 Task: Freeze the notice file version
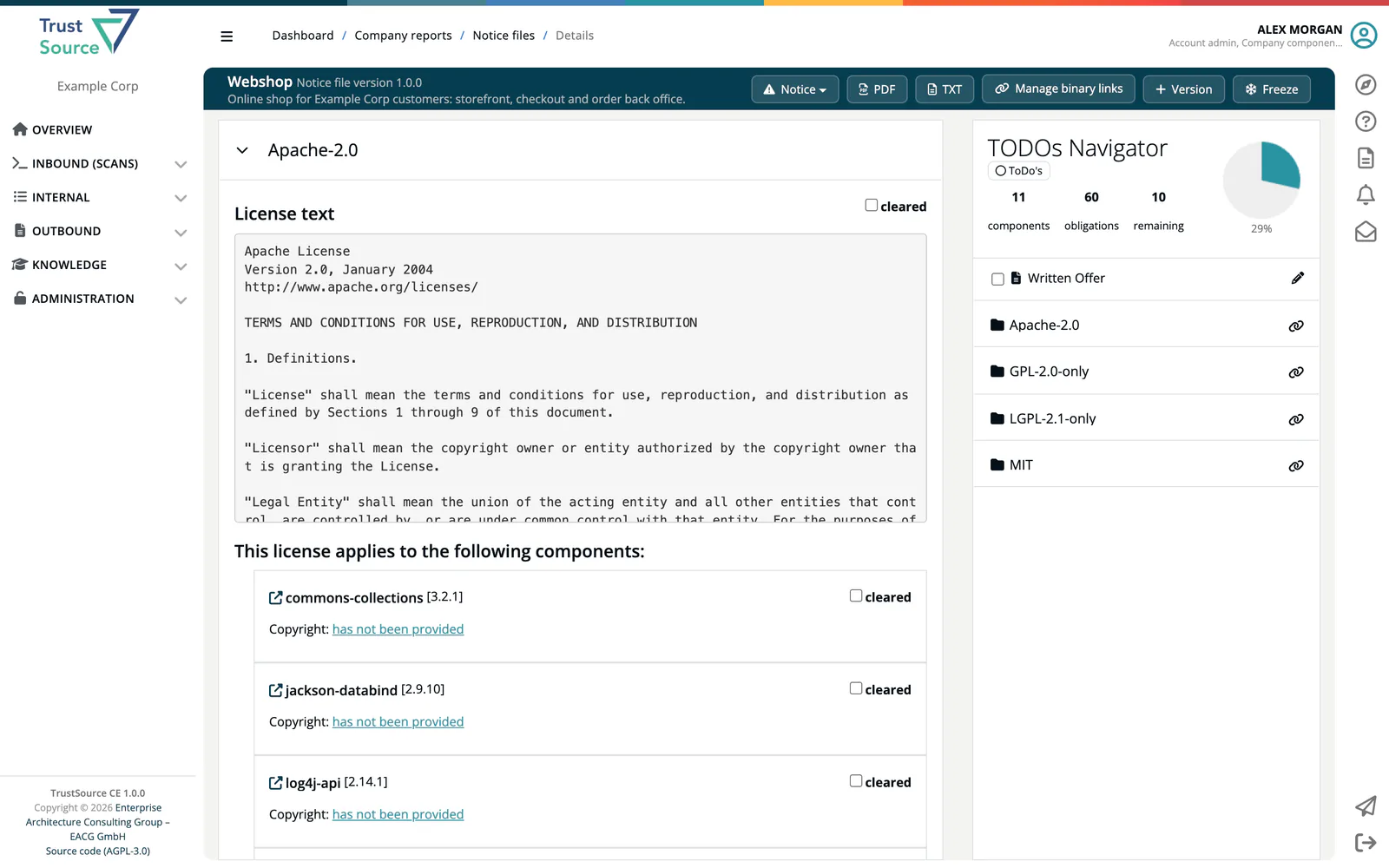tap(1272, 89)
